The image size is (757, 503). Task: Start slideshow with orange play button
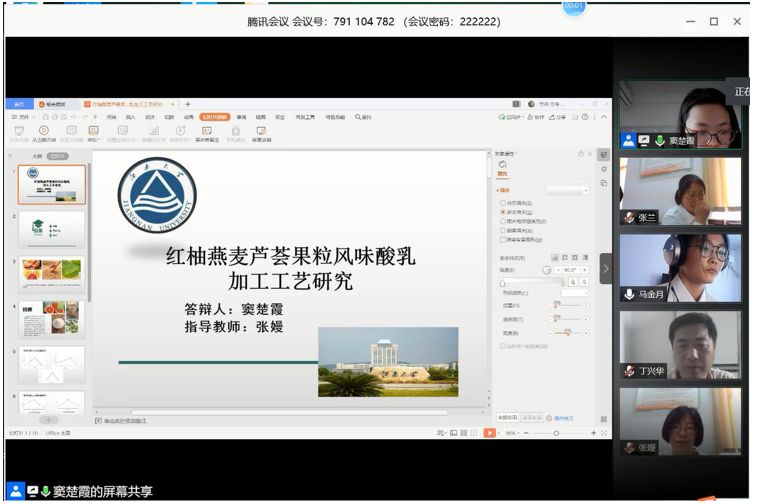pos(489,433)
